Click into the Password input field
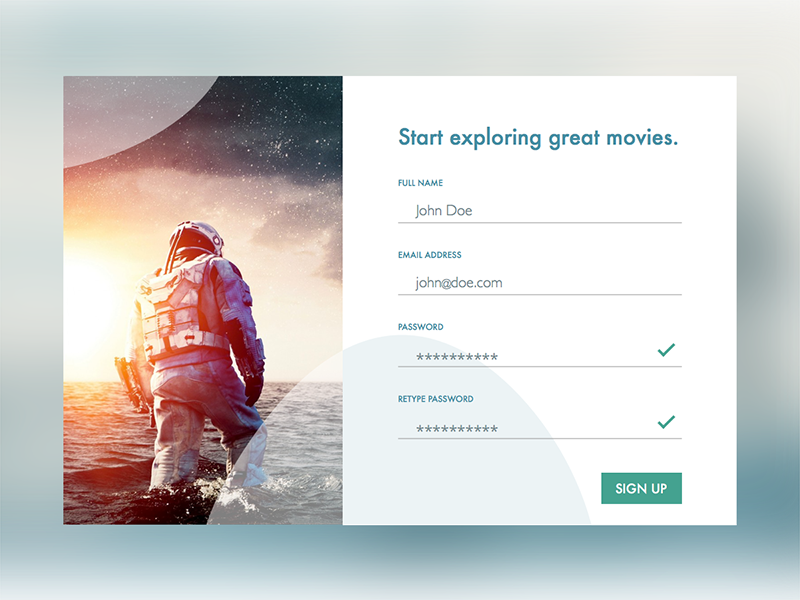 pos(540,354)
